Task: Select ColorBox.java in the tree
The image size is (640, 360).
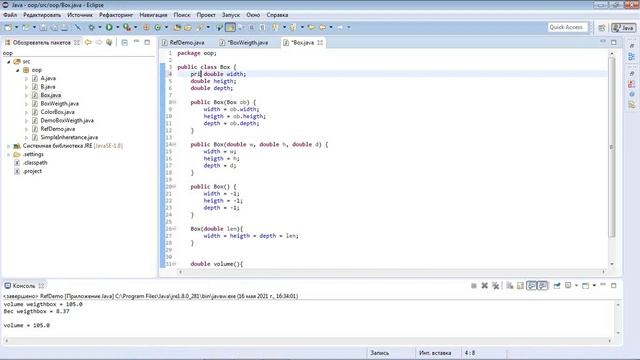Action: tap(57, 112)
